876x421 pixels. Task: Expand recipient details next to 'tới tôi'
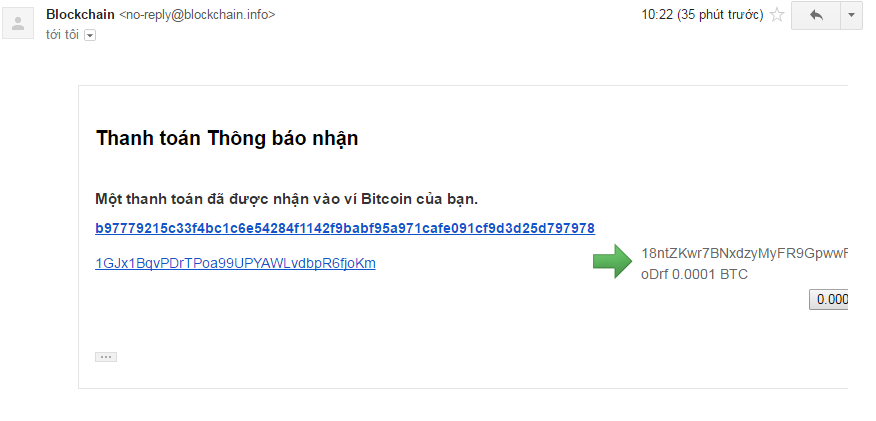[x=90, y=35]
